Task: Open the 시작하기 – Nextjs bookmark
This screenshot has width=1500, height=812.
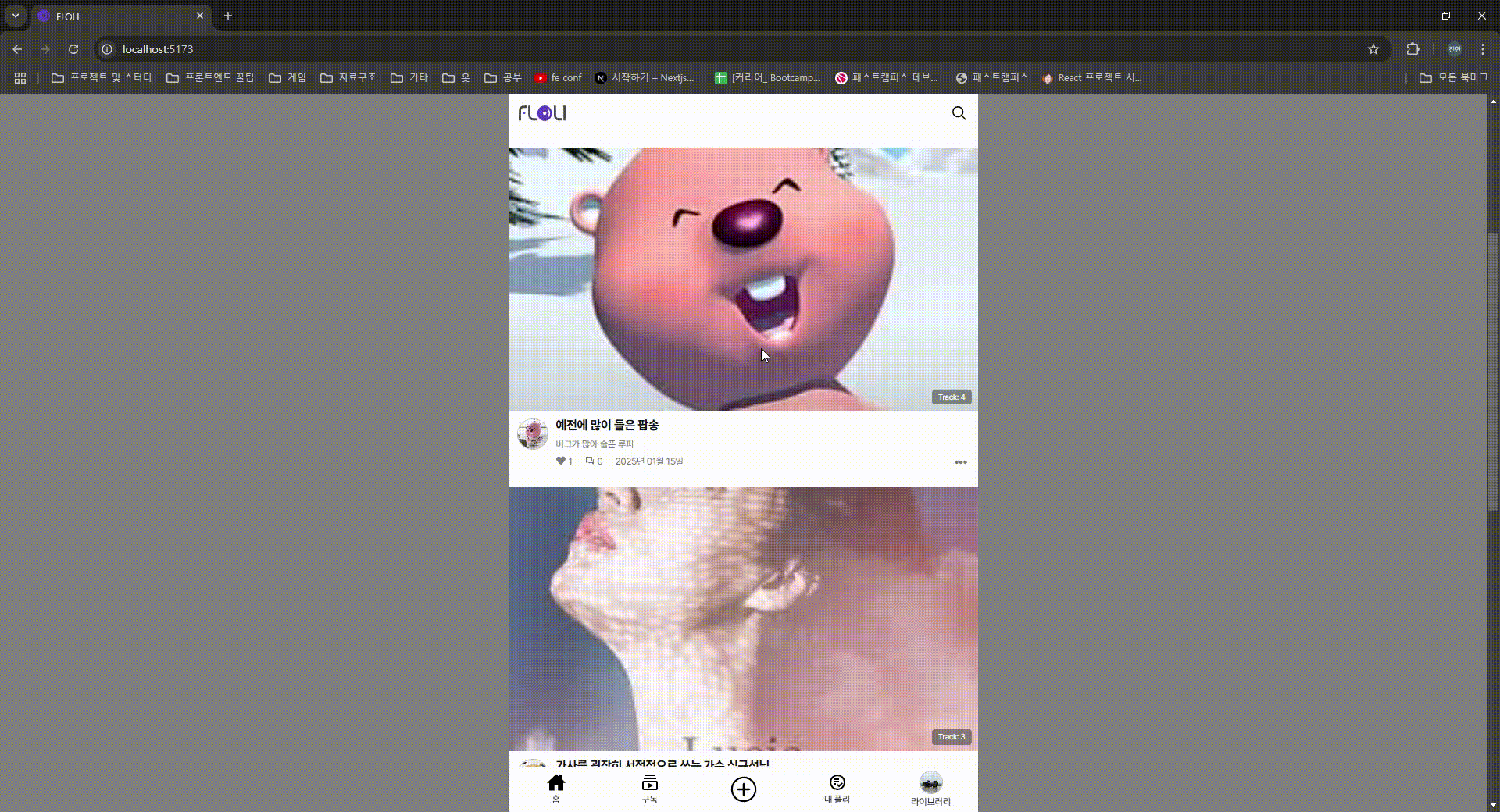Action: point(645,78)
